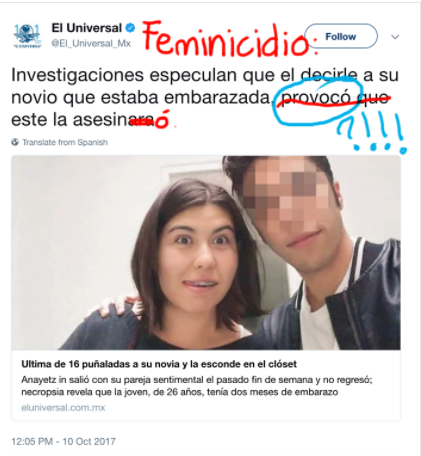The width and height of the screenshot is (421, 456).
Task: Open the tweet options chevron
Action: coord(395,37)
